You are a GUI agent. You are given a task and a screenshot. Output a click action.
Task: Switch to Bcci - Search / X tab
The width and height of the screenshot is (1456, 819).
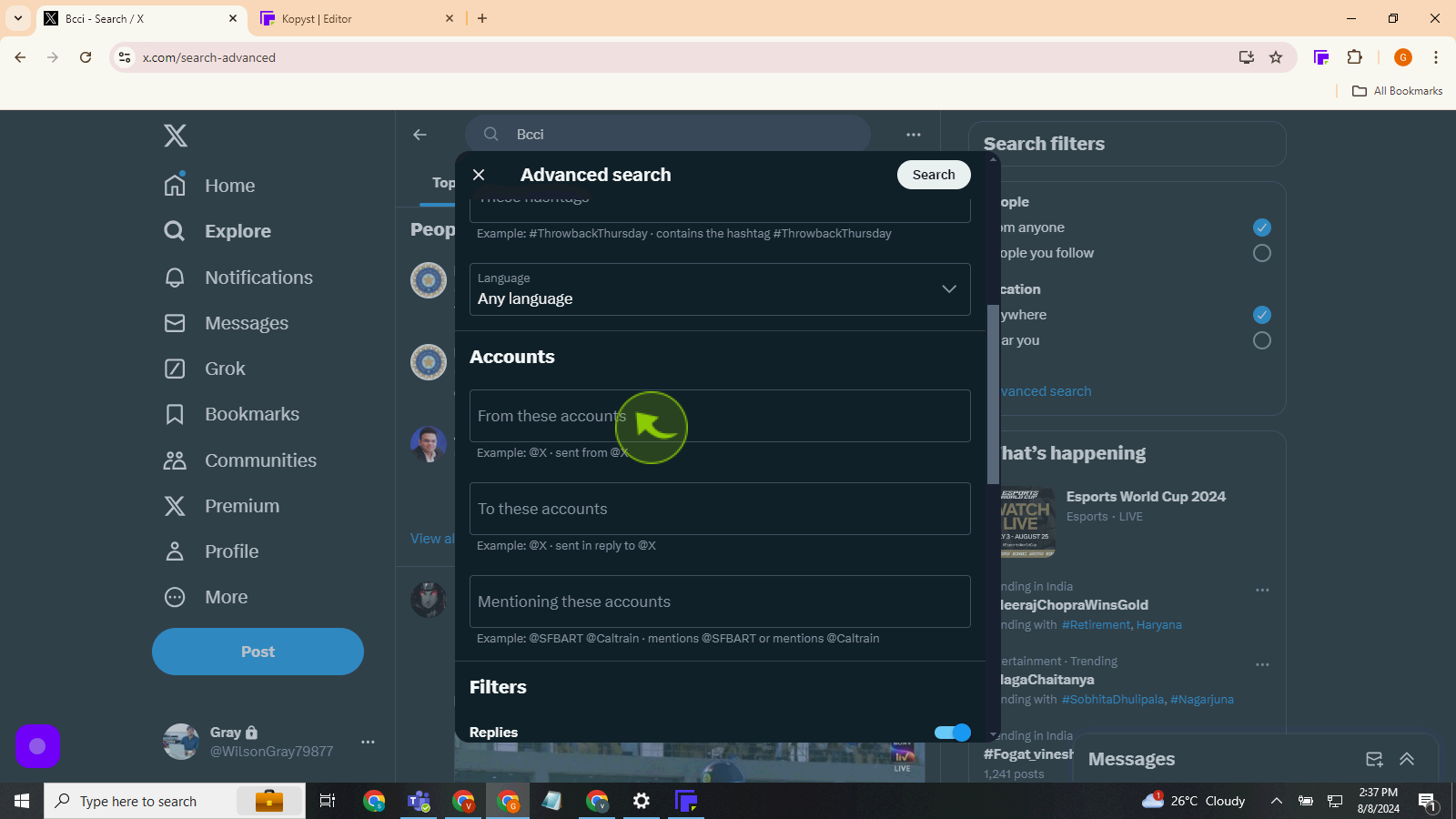(x=141, y=18)
